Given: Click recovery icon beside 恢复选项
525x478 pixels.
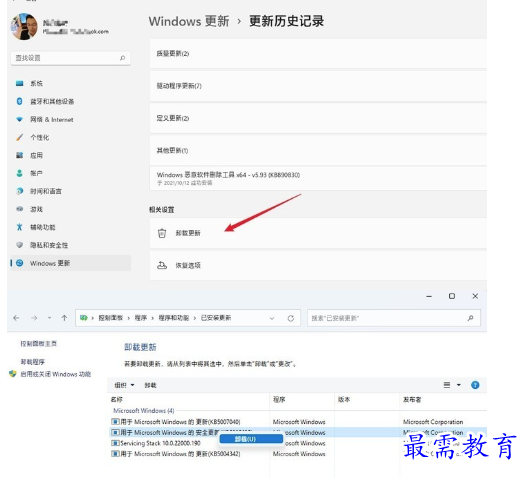Looking at the screenshot, I should click(x=162, y=265).
